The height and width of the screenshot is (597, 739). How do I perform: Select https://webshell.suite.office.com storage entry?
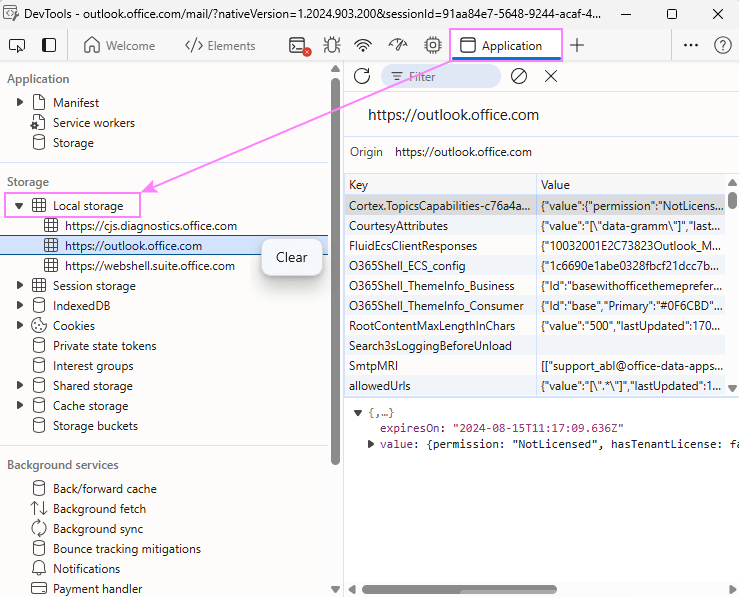tap(150, 266)
